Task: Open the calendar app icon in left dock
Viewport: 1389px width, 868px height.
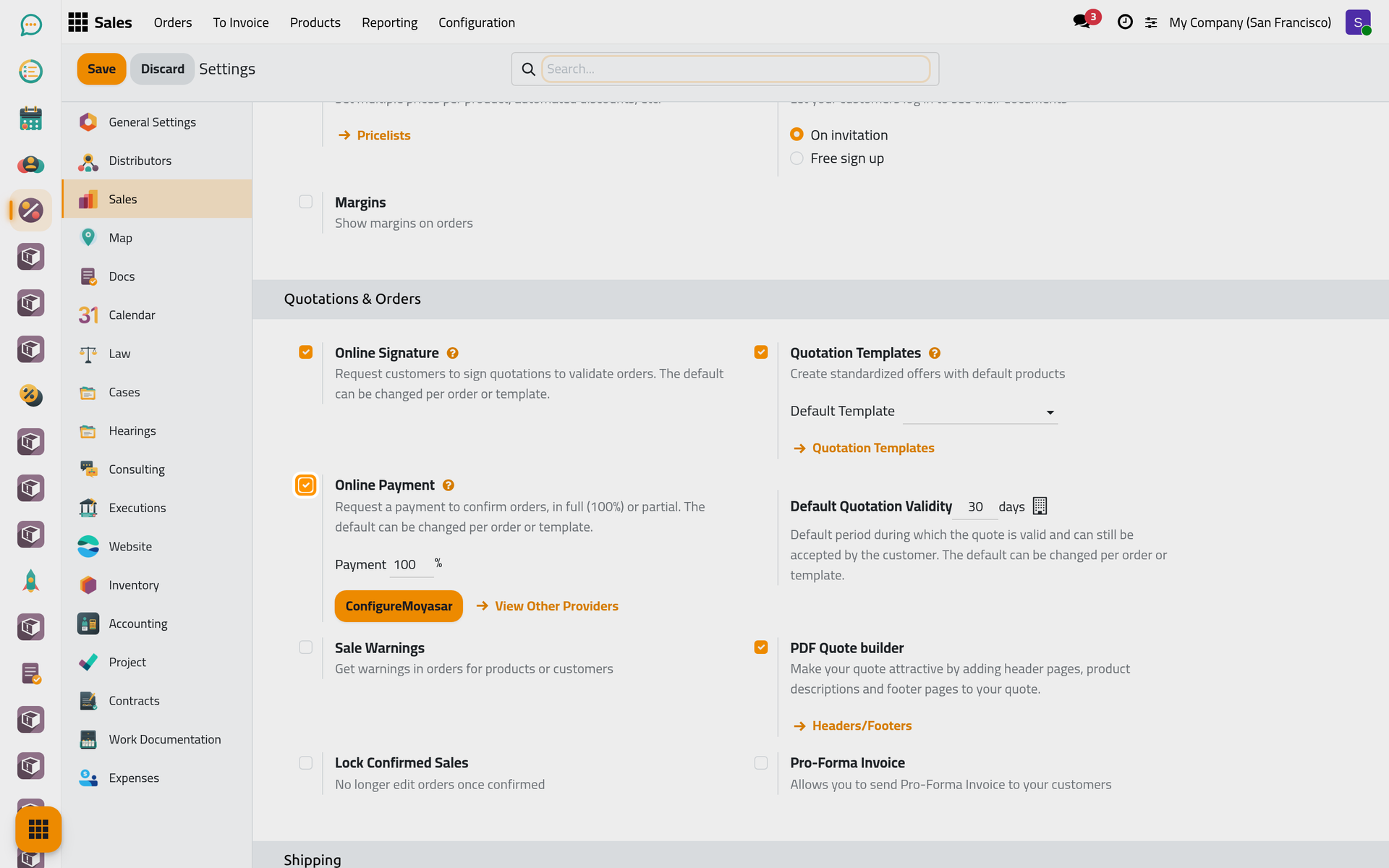Action: tap(30, 118)
